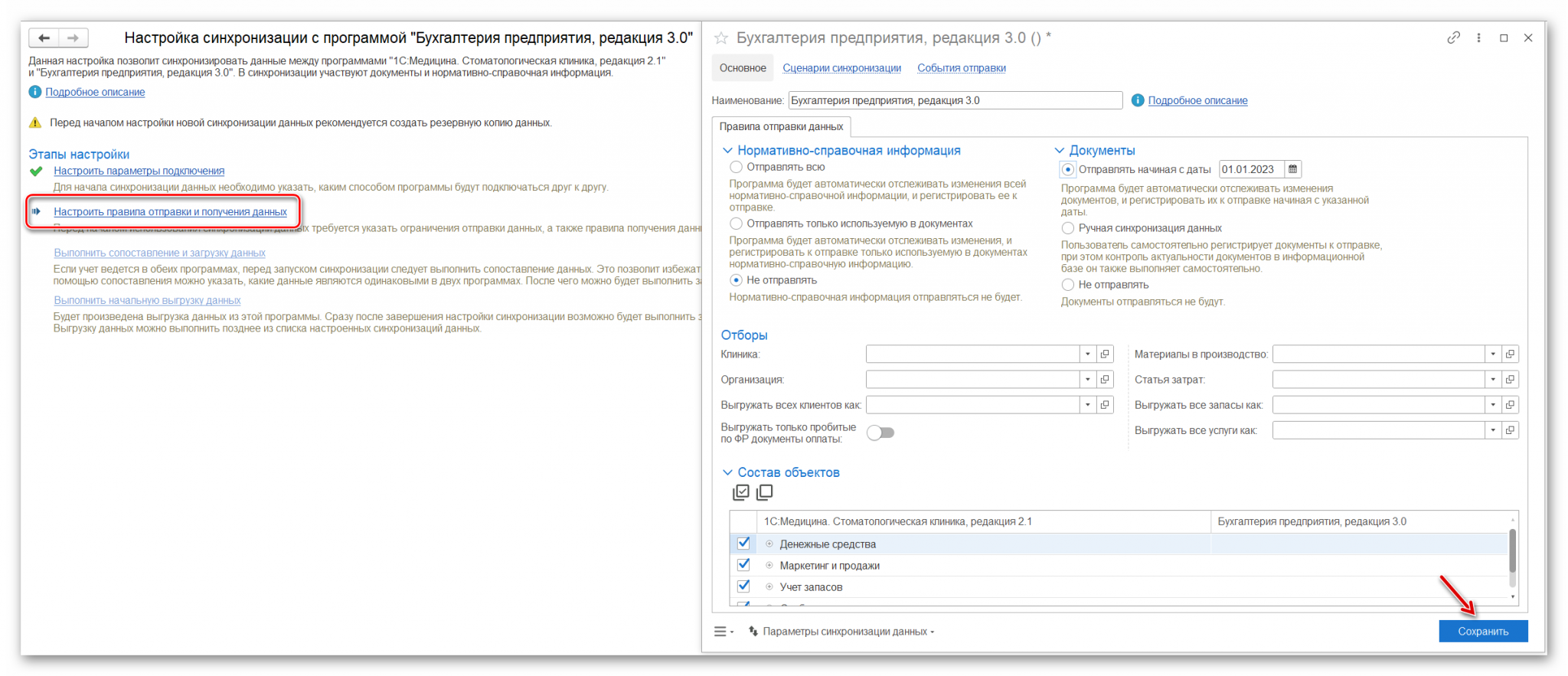1568x676 pixels.
Task: Open selection form for Выгружать все услуги как
Action: pos(1510,430)
